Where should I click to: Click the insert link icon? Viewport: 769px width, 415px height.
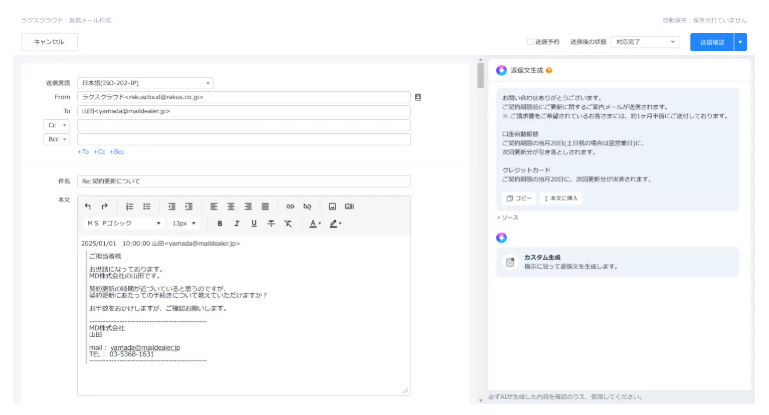pyautogui.click(x=291, y=206)
